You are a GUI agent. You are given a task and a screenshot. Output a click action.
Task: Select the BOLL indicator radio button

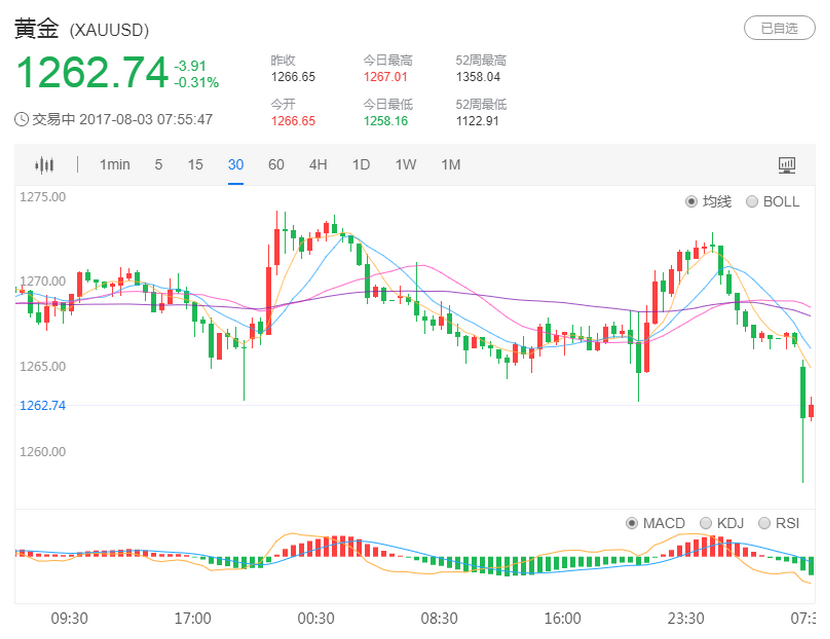(x=752, y=202)
